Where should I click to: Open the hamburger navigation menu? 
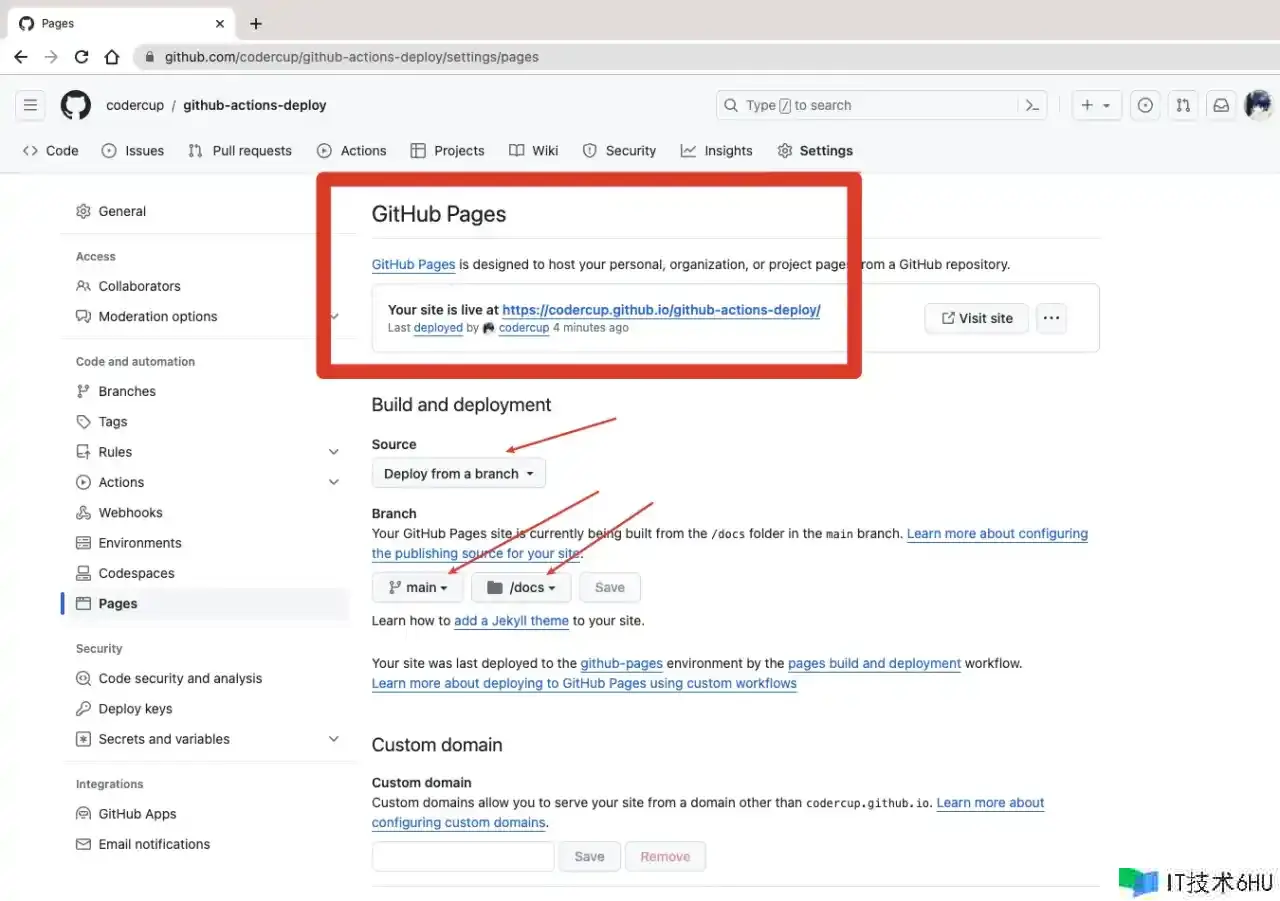click(31, 105)
